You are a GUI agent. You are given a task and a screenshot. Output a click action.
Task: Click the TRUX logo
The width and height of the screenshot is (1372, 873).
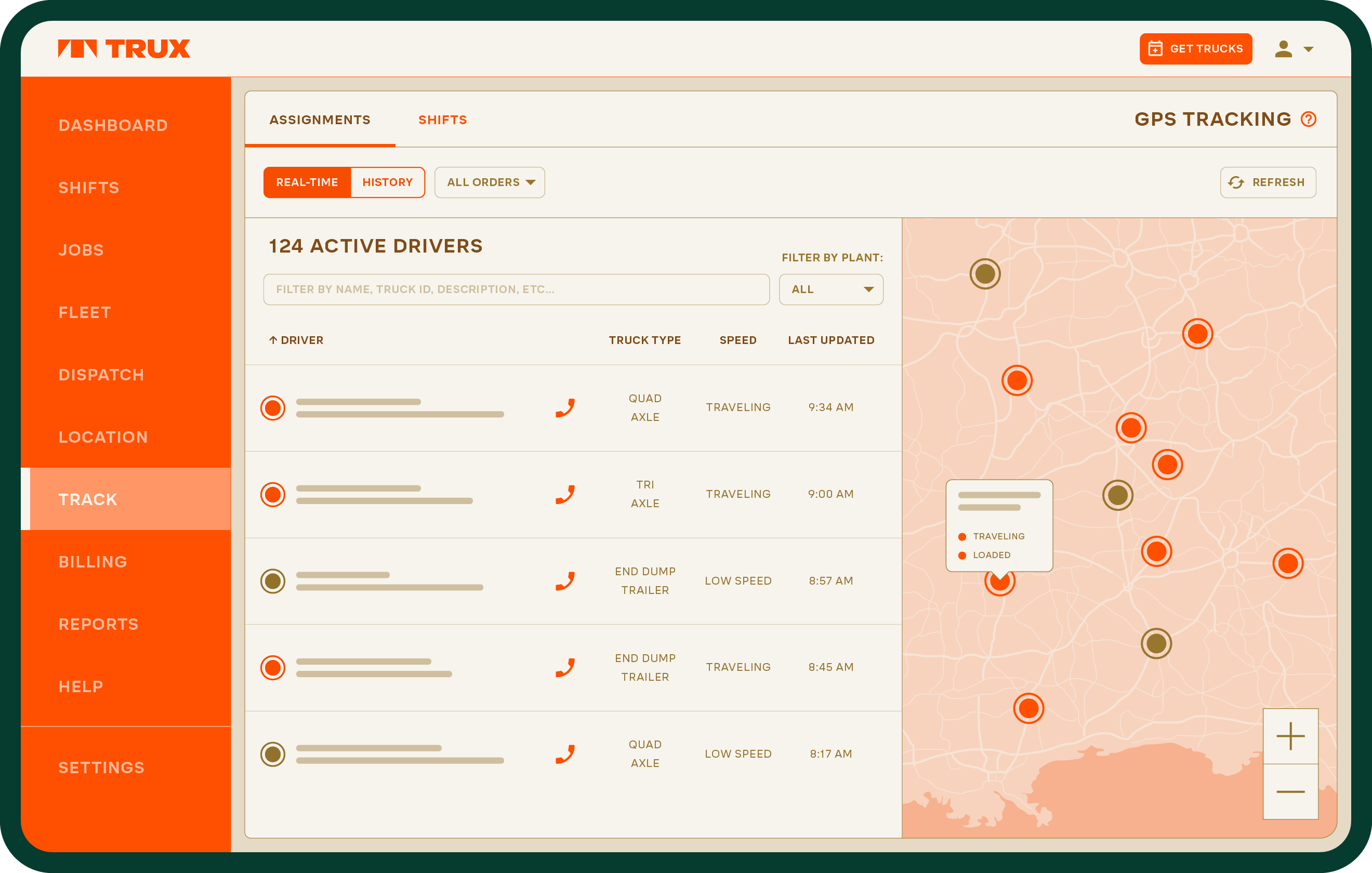coord(124,49)
